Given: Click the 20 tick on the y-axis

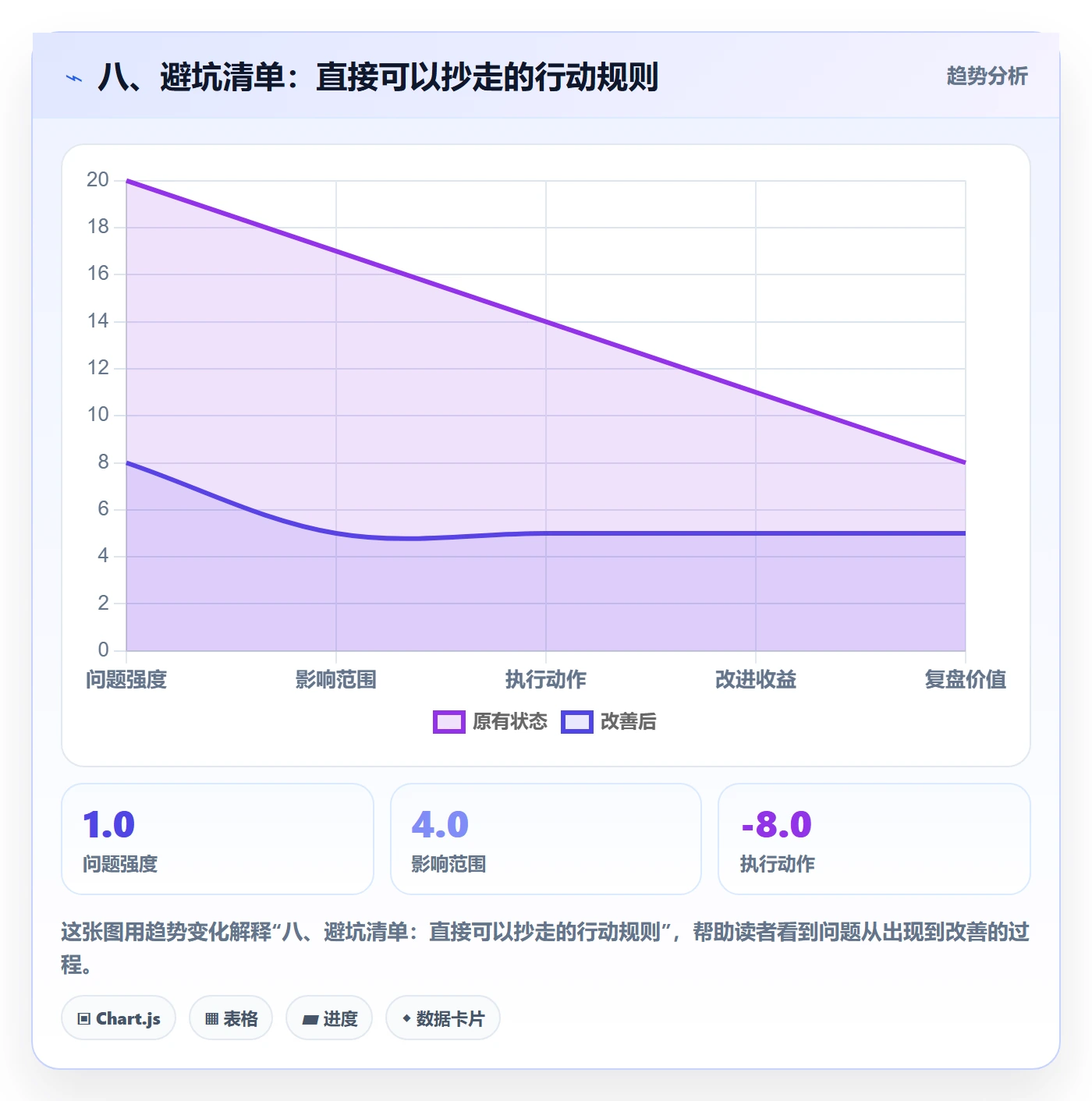Looking at the screenshot, I should pyautogui.click(x=97, y=179).
